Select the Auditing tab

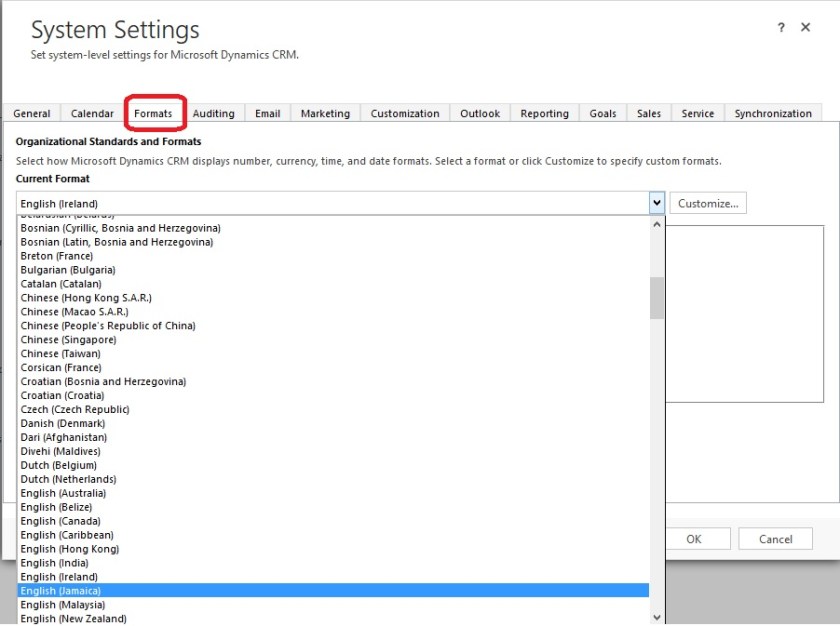(213, 113)
